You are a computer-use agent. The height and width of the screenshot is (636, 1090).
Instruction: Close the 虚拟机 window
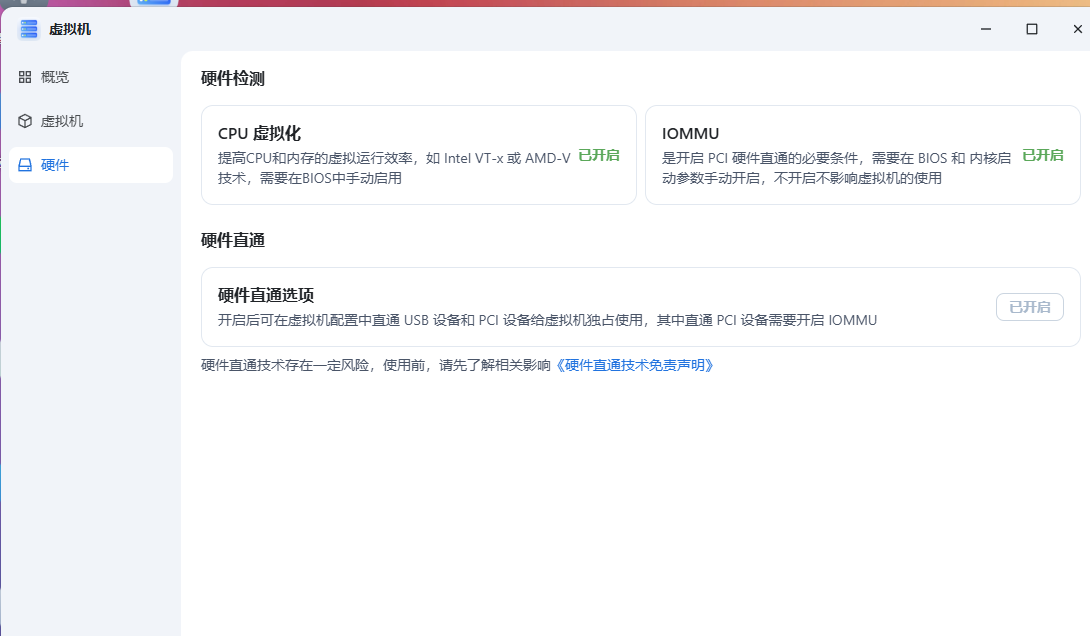(x=1077, y=29)
